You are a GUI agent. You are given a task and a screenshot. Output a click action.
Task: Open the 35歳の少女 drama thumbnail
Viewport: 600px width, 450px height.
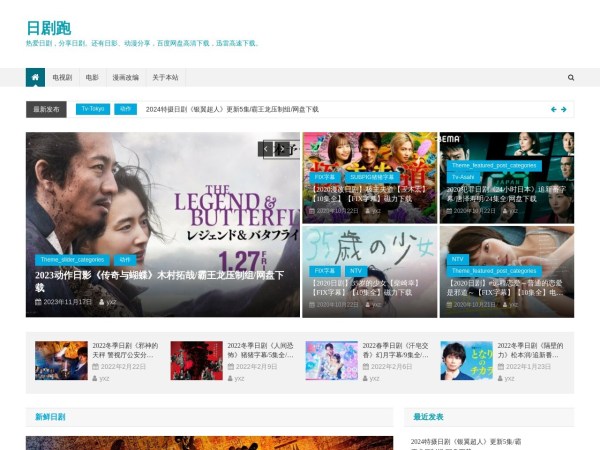368,245
